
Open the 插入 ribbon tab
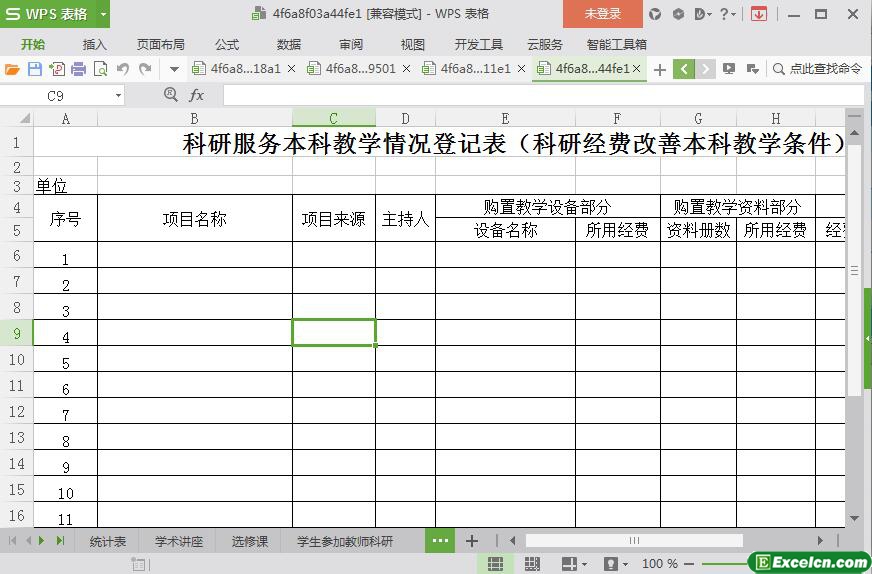coord(94,44)
